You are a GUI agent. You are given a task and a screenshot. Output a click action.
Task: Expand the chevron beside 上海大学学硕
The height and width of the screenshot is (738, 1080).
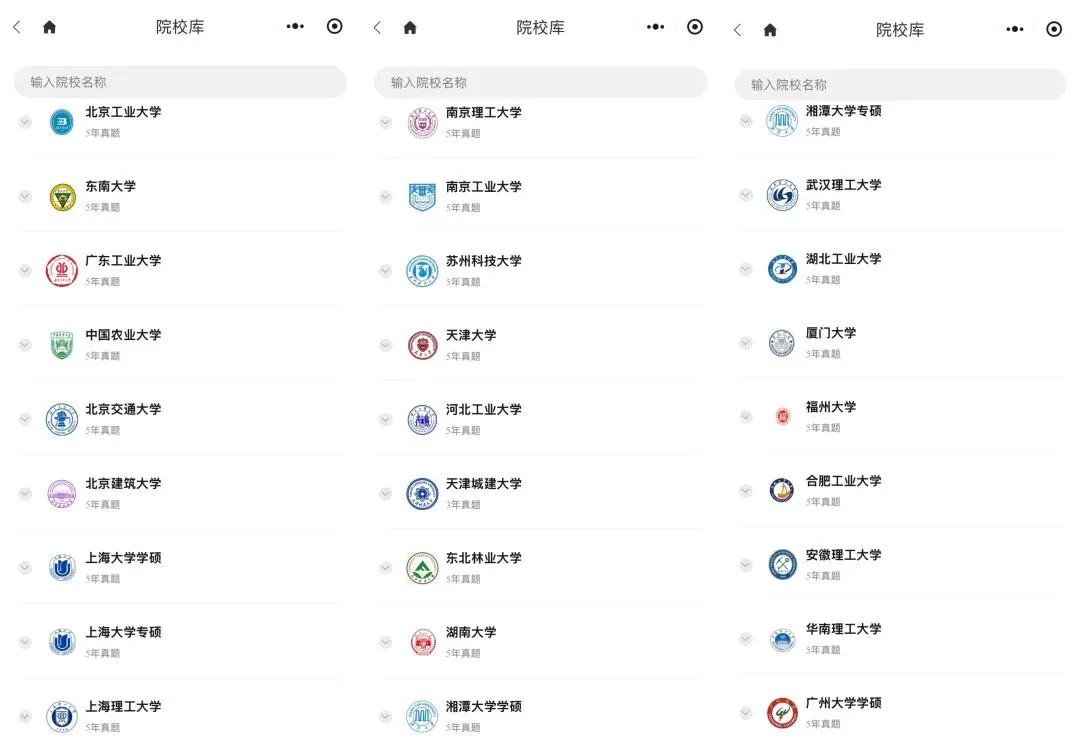tap(25, 568)
